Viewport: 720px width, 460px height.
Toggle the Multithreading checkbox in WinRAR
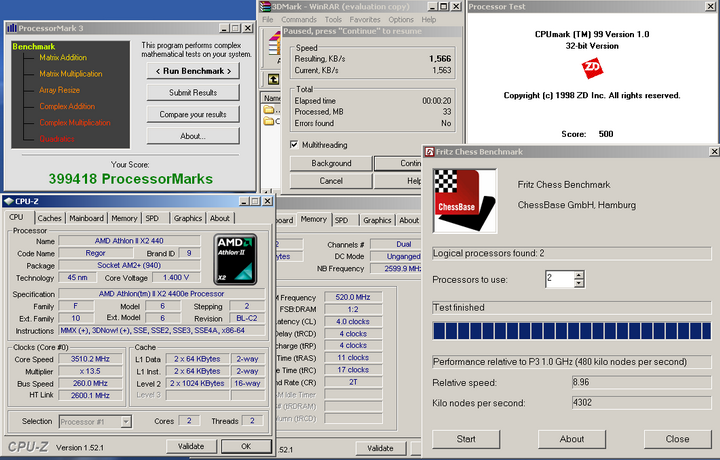point(294,145)
